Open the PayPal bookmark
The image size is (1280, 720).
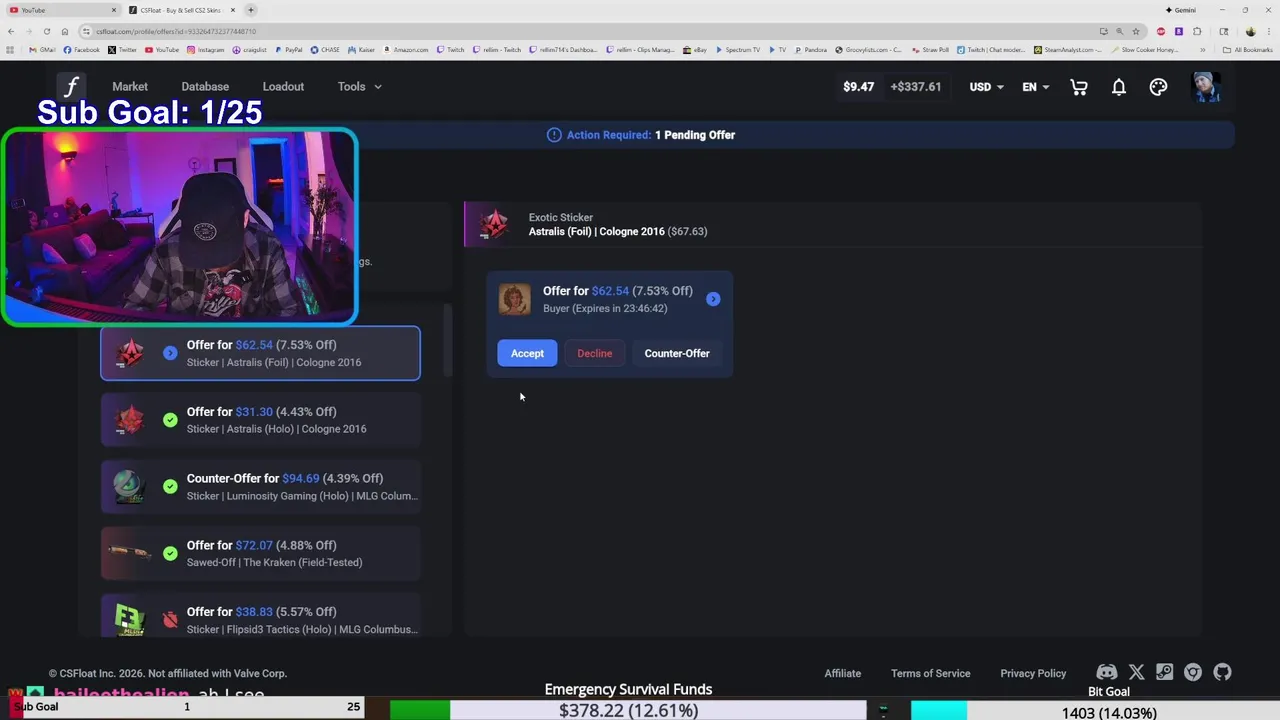pyautogui.click(x=288, y=50)
